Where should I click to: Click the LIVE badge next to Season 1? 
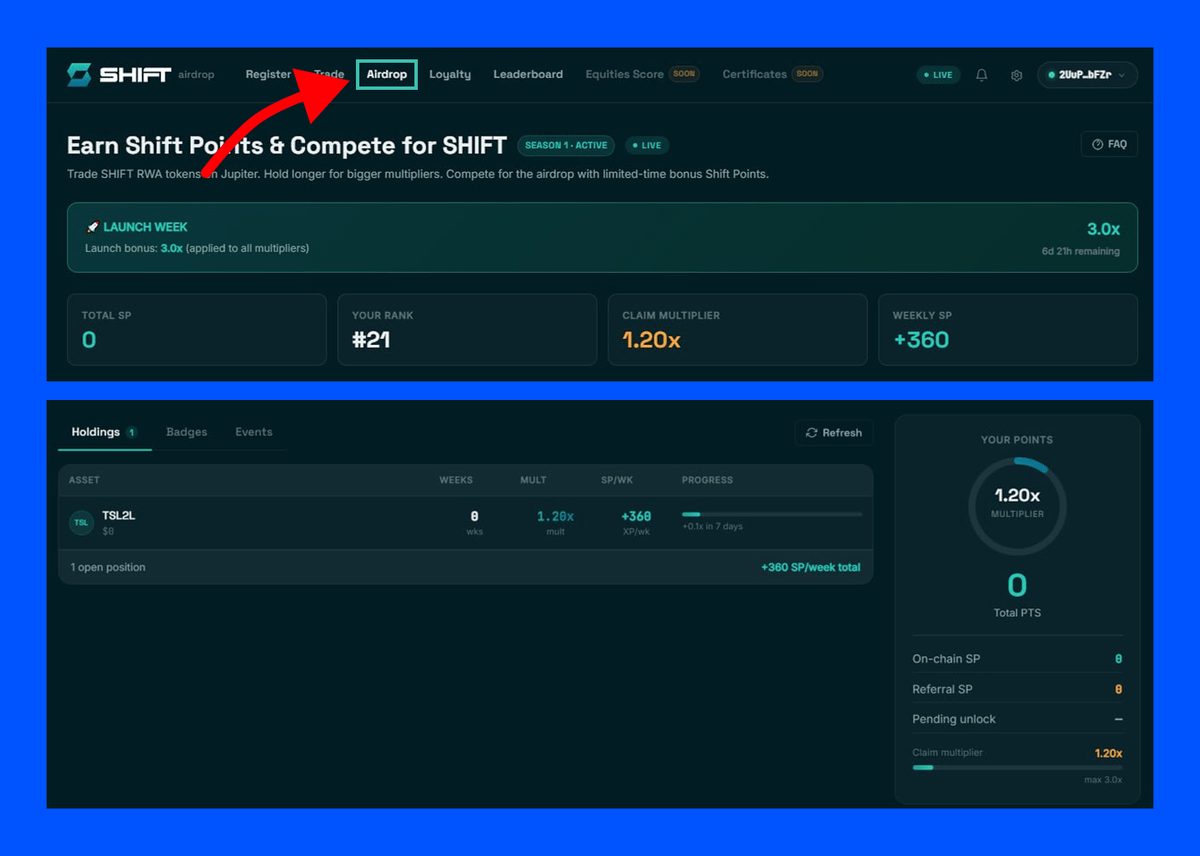click(x=647, y=145)
